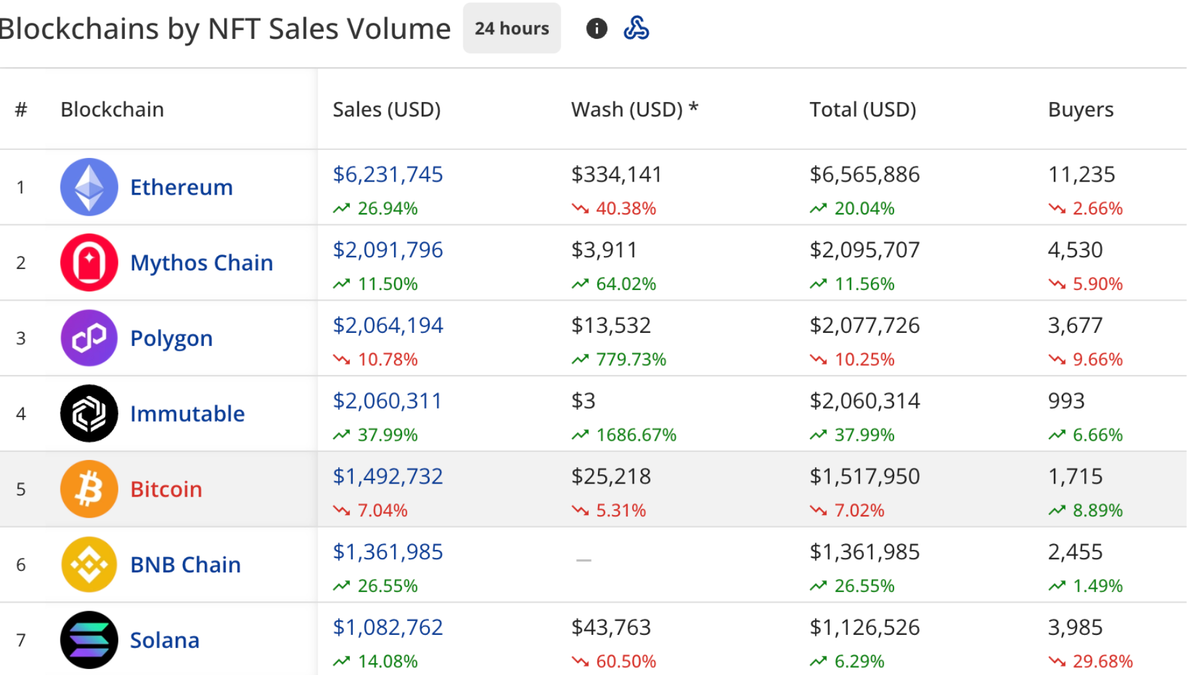Click the Immutable logo icon
This screenshot has width=1200, height=675.
[89, 413]
